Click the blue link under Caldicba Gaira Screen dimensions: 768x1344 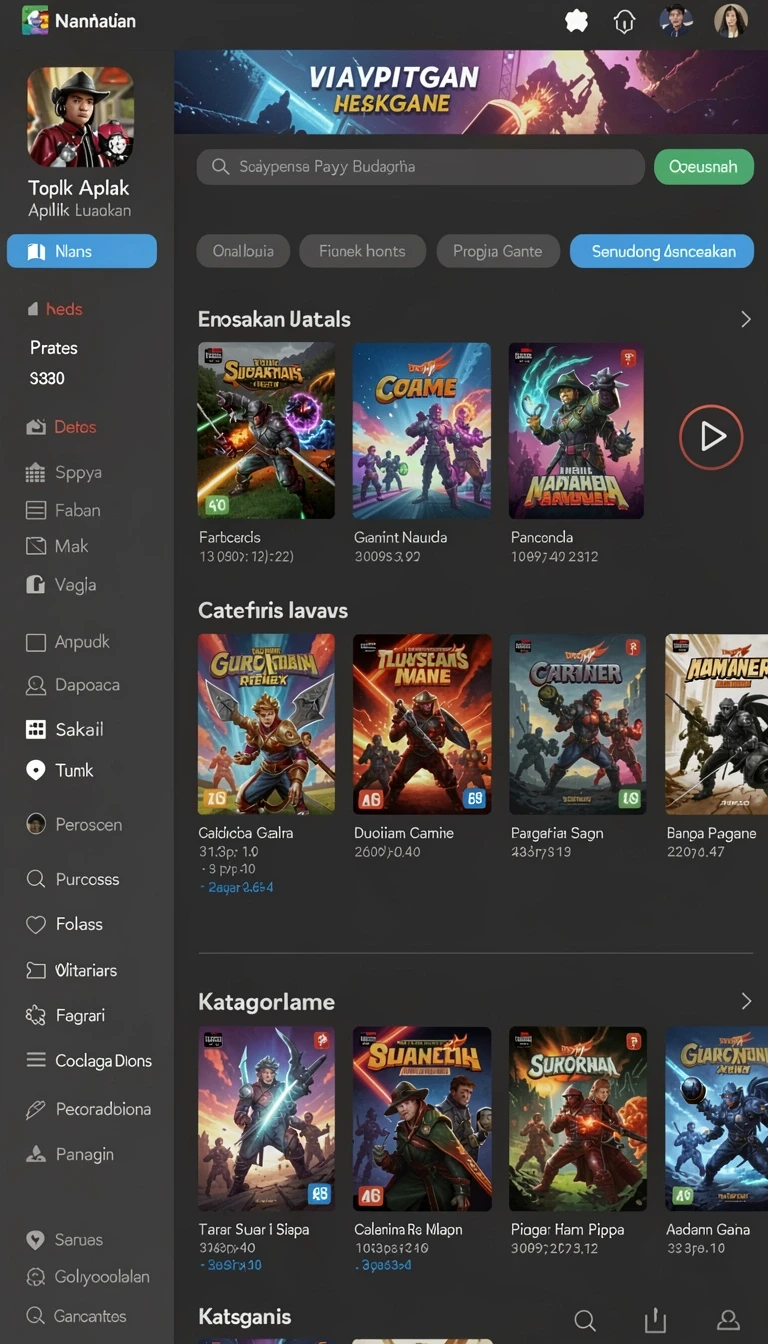coord(237,887)
